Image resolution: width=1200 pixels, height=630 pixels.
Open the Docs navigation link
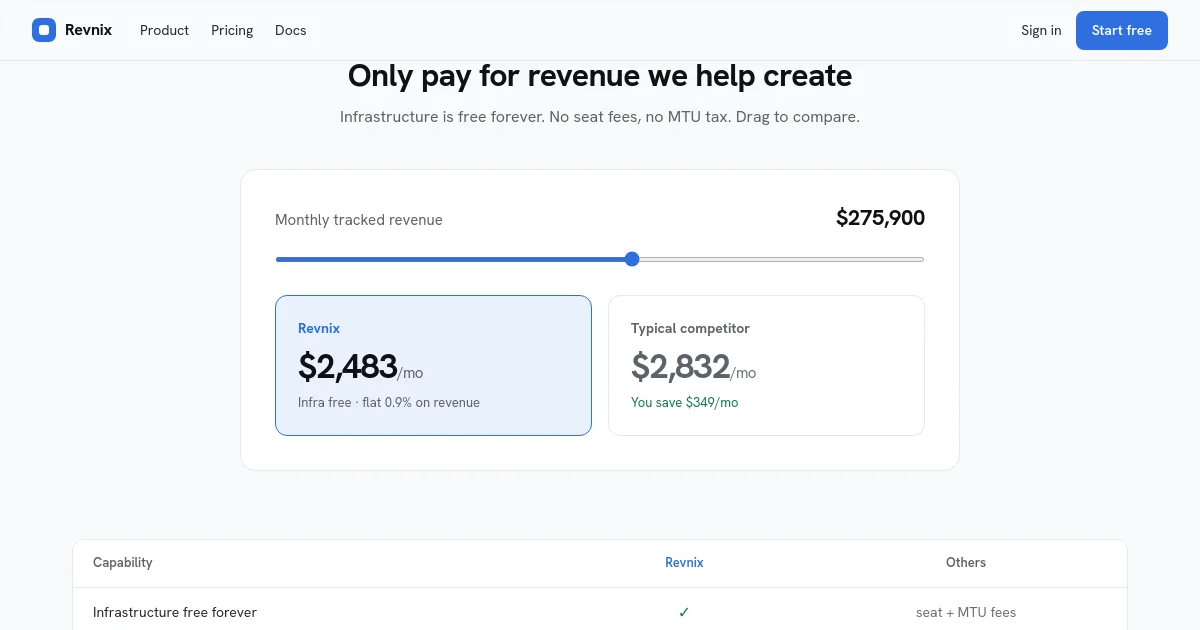coord(291,30)
